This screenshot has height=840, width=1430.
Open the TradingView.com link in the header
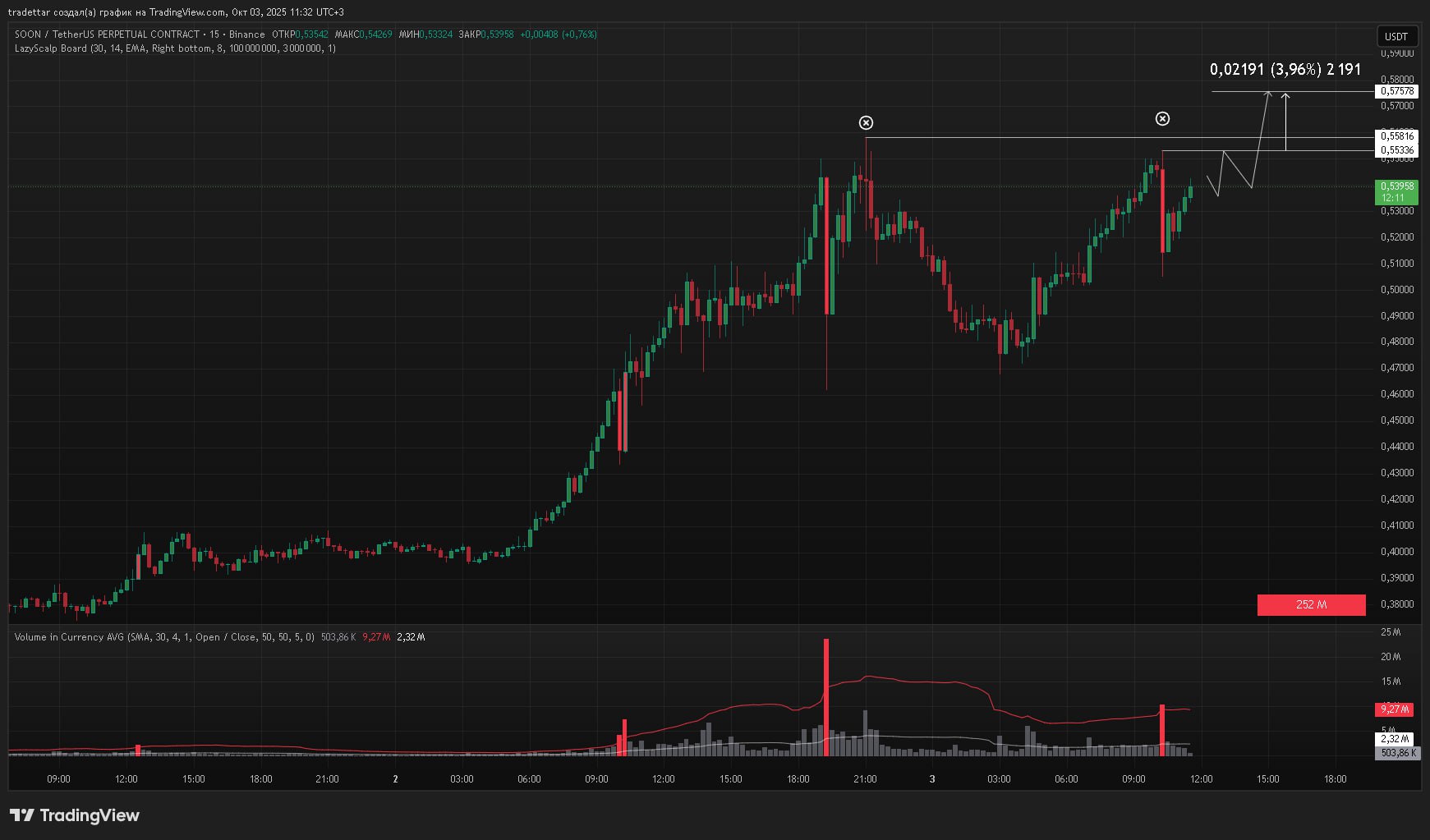click(187, 12)
